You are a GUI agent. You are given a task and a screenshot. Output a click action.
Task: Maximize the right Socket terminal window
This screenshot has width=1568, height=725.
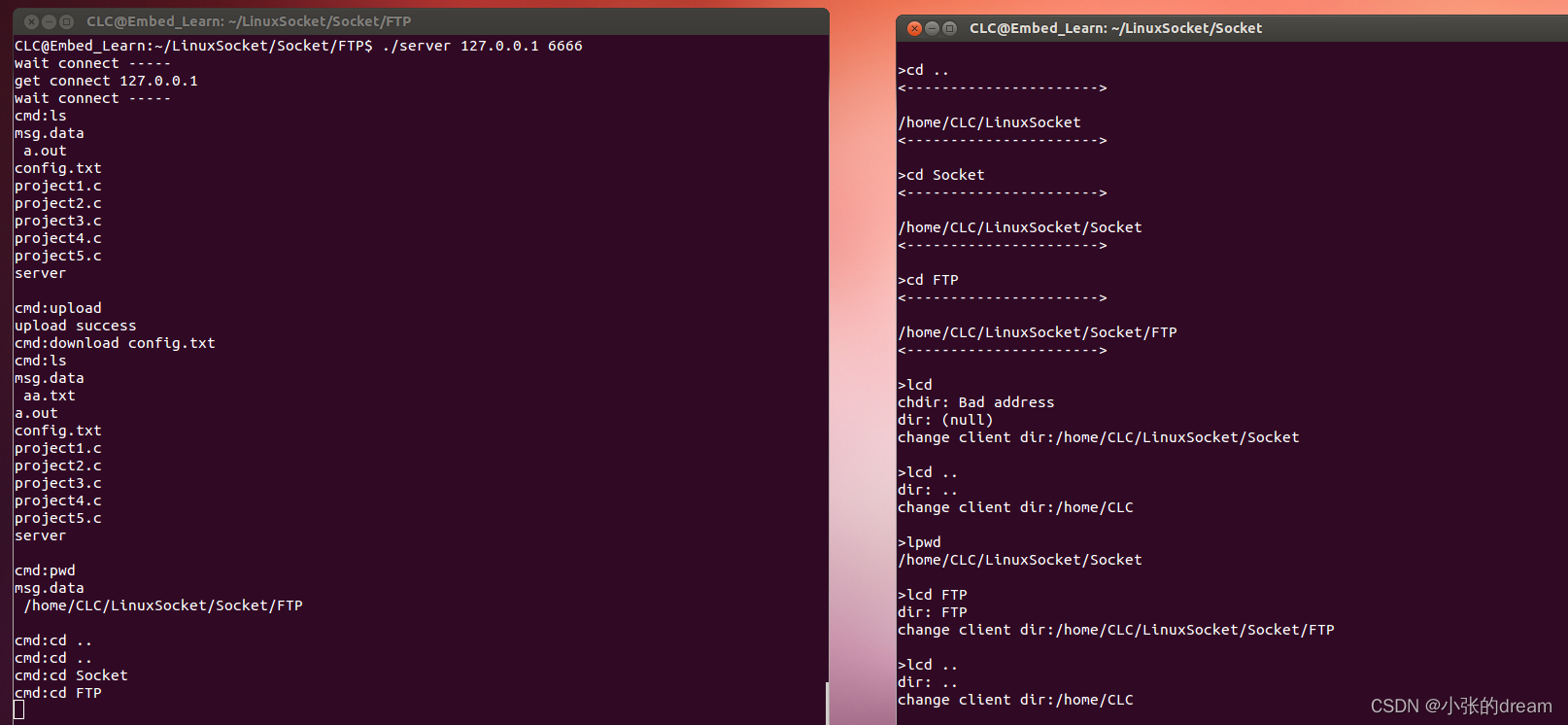949,28
